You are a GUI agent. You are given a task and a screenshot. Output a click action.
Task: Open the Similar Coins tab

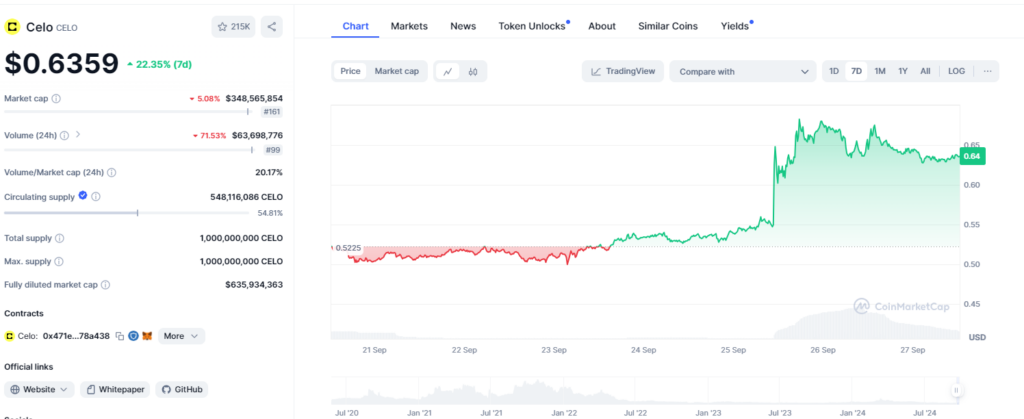point(667,26)
